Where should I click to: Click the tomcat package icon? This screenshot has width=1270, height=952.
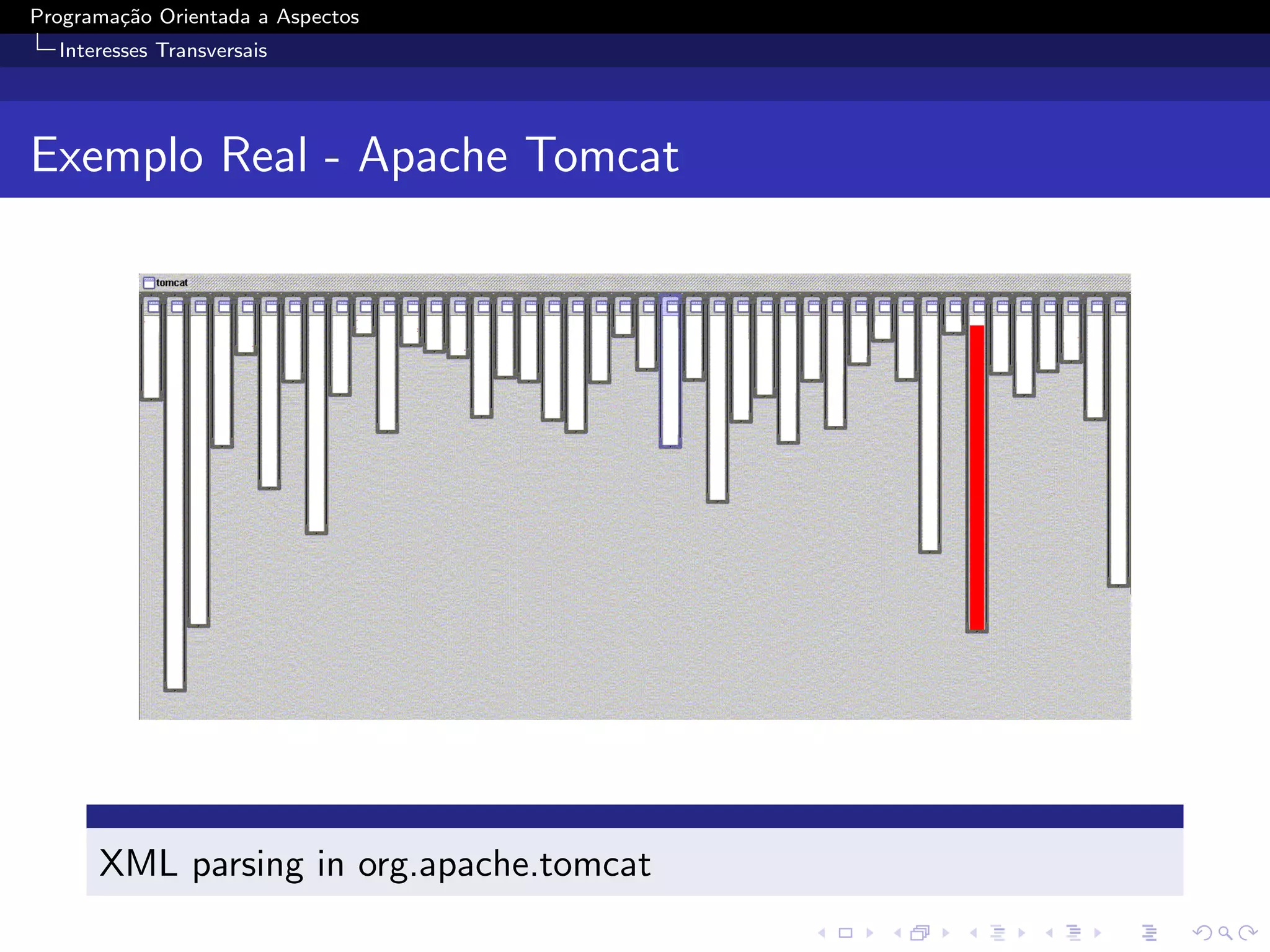pos(149,283)
